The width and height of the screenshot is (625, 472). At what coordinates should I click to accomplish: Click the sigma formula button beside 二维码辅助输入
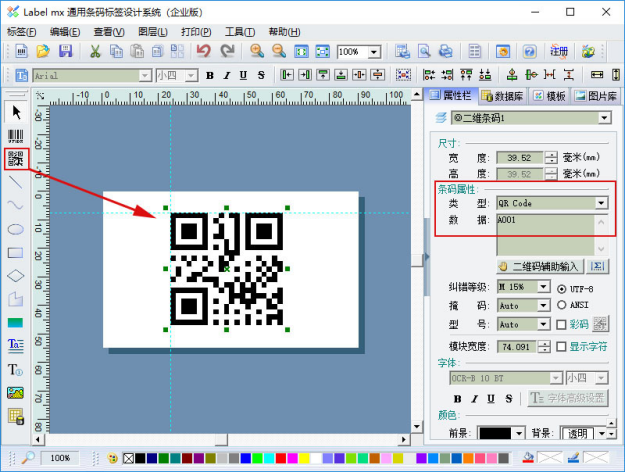coord(597,267)
